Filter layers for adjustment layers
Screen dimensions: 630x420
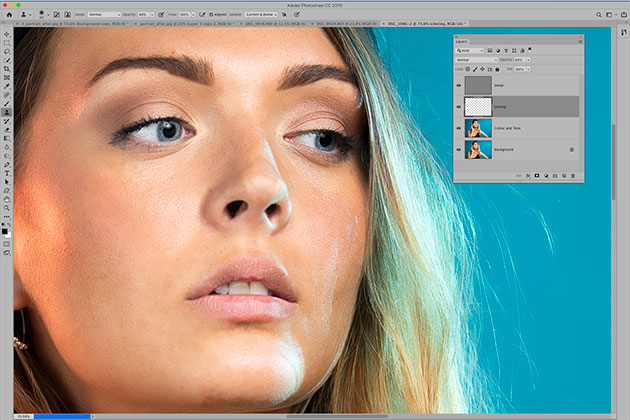click(498, 51)
